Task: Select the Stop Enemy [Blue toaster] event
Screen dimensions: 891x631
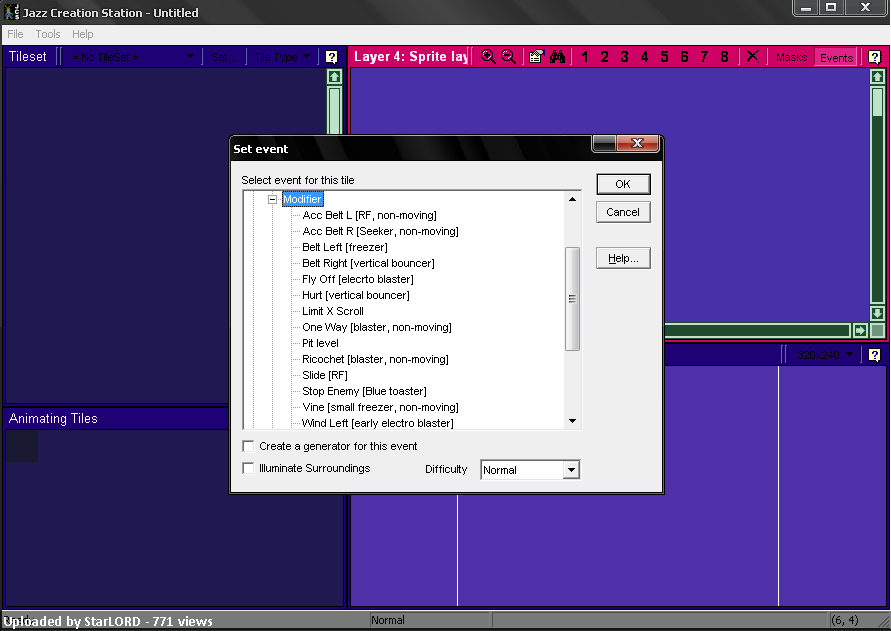Action: coord(364,391)
